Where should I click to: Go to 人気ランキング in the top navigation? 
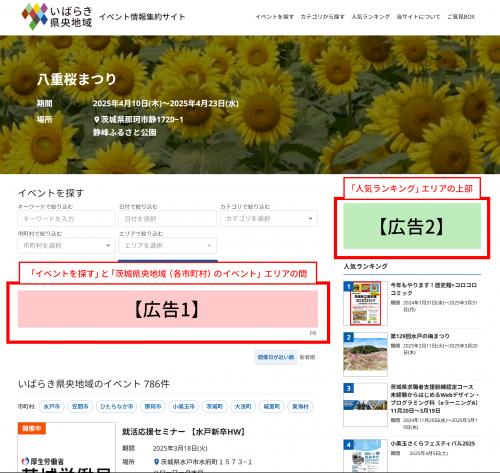[x=370, y=17]
